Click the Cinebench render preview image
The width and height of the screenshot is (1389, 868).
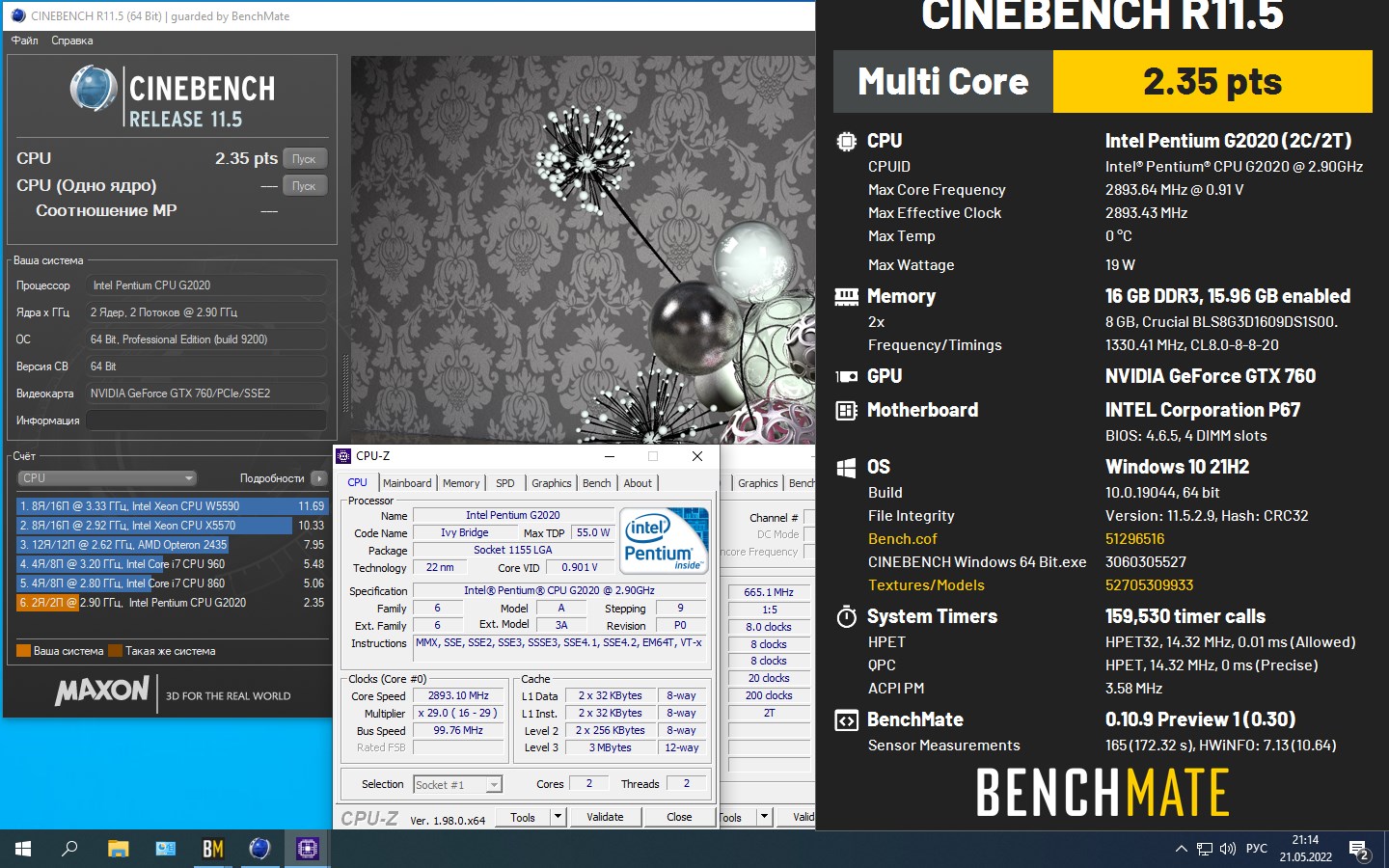(x=583, y=249)
